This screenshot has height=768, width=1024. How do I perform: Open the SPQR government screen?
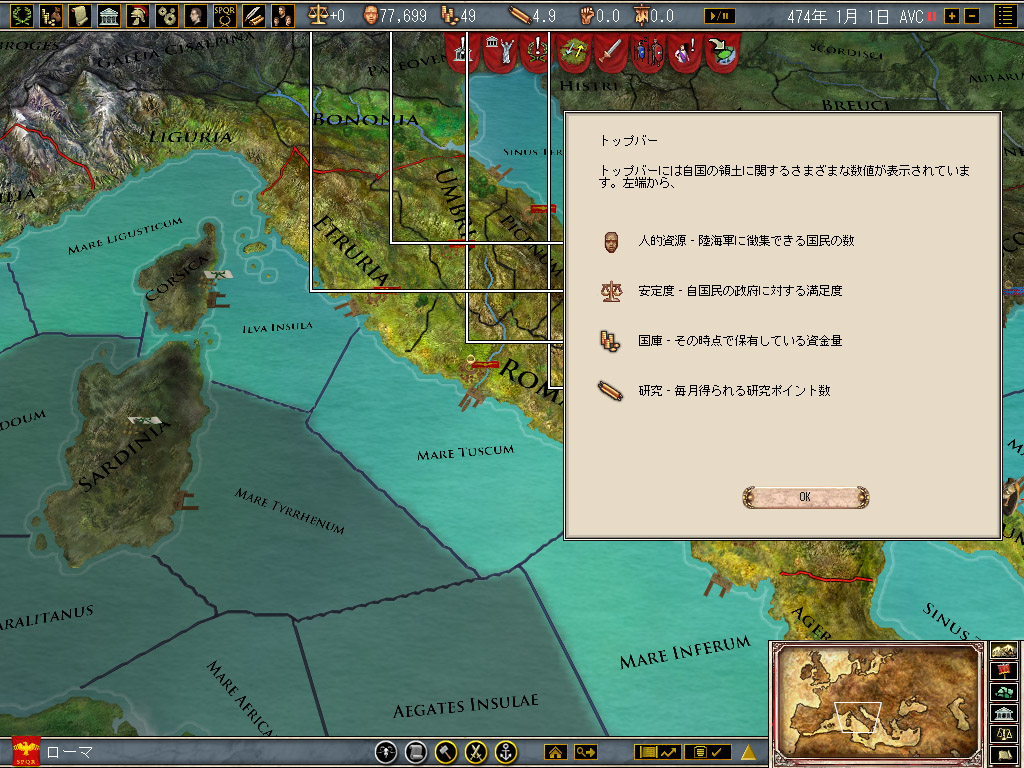pos(225,16)
